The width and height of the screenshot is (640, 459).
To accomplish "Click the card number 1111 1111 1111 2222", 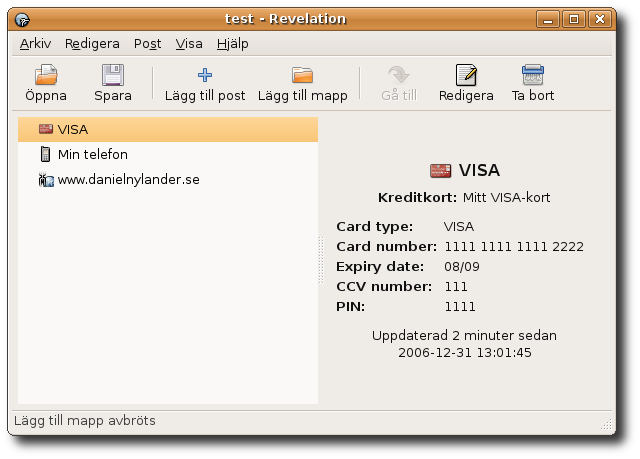I will point(514,246).
